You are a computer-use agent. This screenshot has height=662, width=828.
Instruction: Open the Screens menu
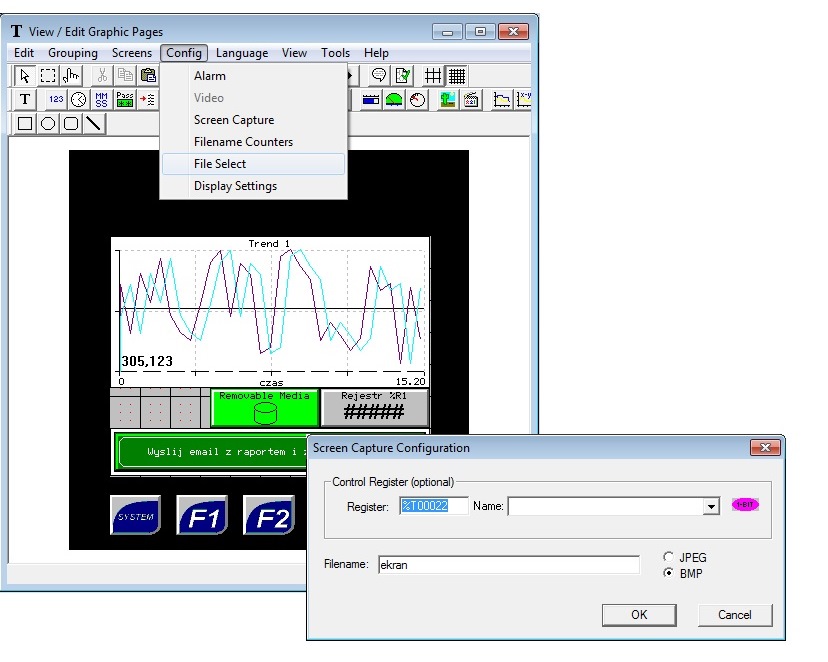coord(132,53)
